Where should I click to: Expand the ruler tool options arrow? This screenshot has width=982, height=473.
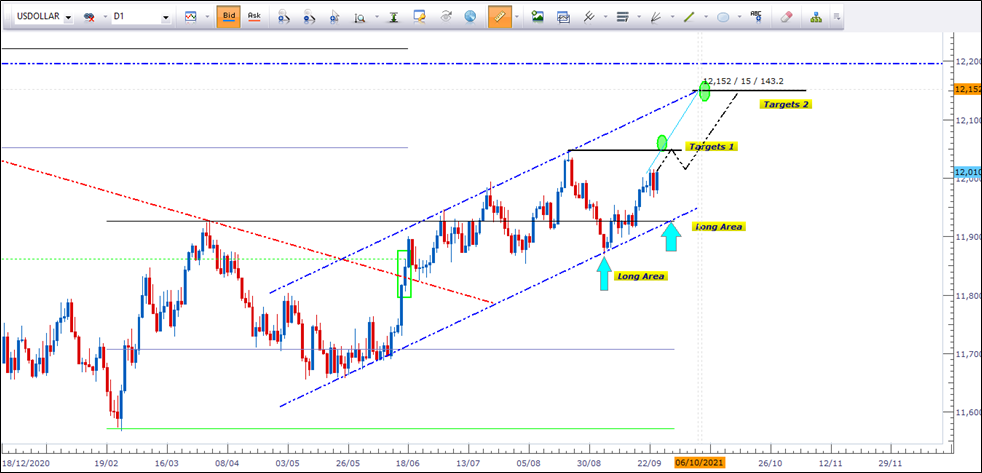point(516,17)
